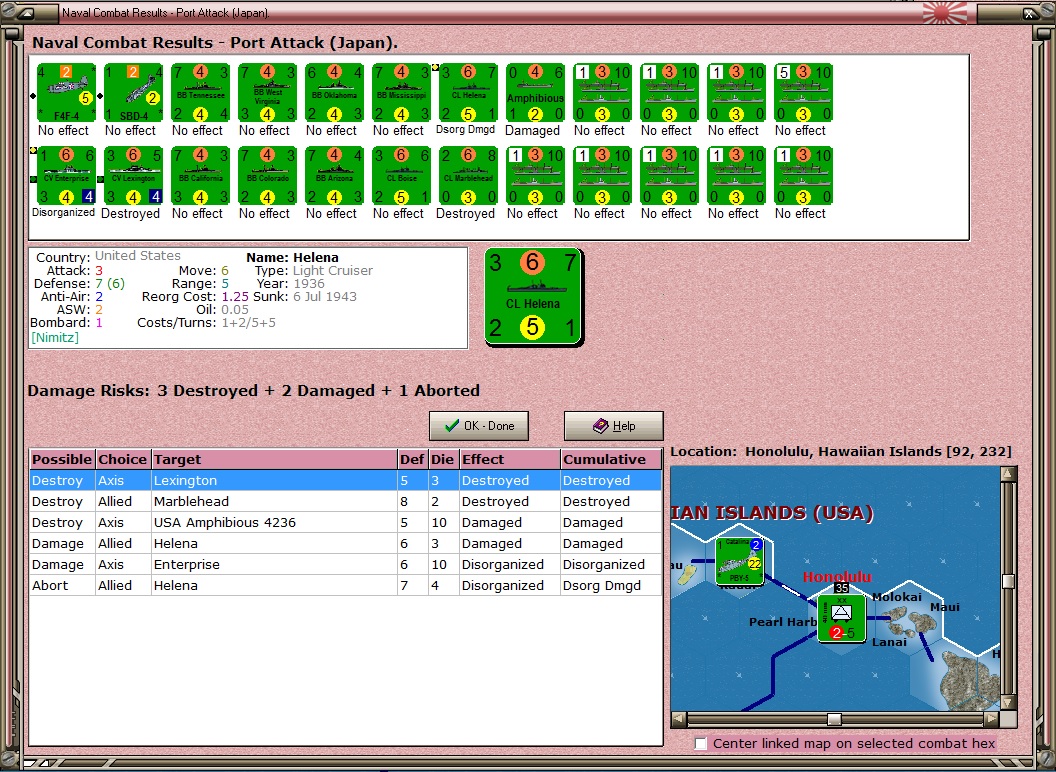The width and height of the screenshot is (1056, 772).
Task: Click the map vertical scrollbar up arrow
Action: (1008, 474)
